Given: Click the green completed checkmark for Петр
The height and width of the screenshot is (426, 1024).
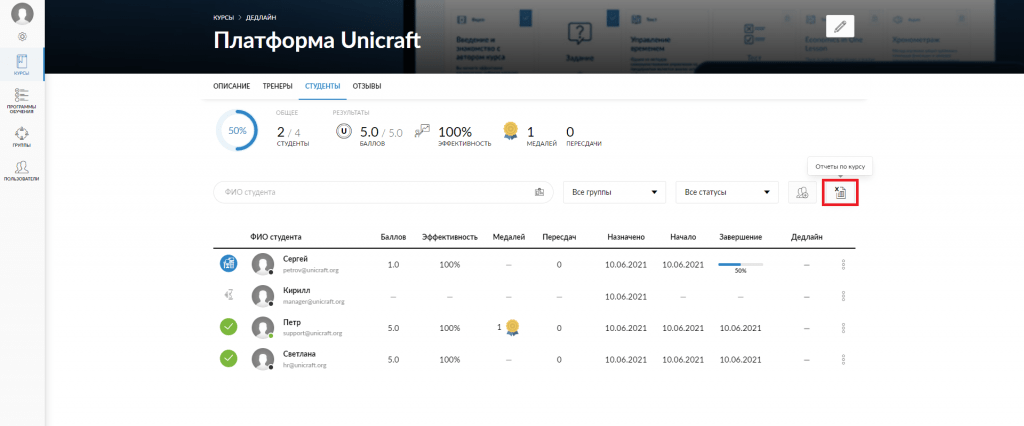Looking at the screenshot, I should [x=229, y=327].
